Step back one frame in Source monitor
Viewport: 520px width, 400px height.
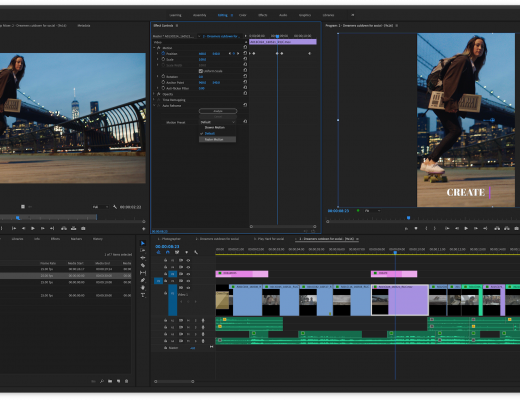(23, 228)
